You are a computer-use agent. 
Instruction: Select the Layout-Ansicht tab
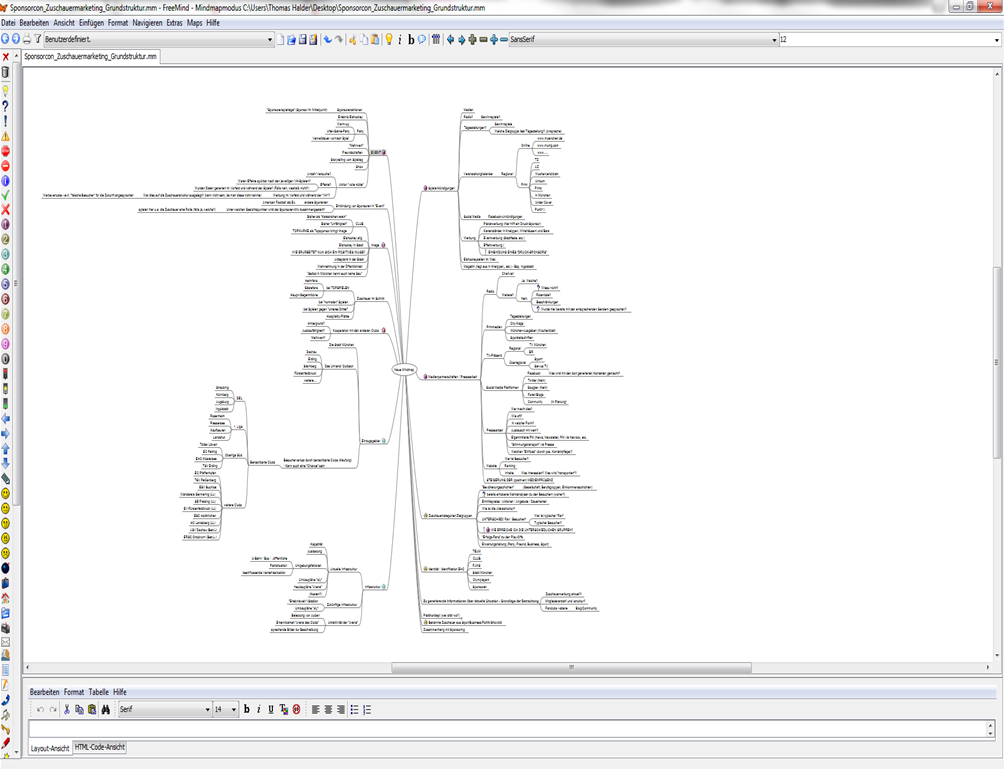coord(50,748)
